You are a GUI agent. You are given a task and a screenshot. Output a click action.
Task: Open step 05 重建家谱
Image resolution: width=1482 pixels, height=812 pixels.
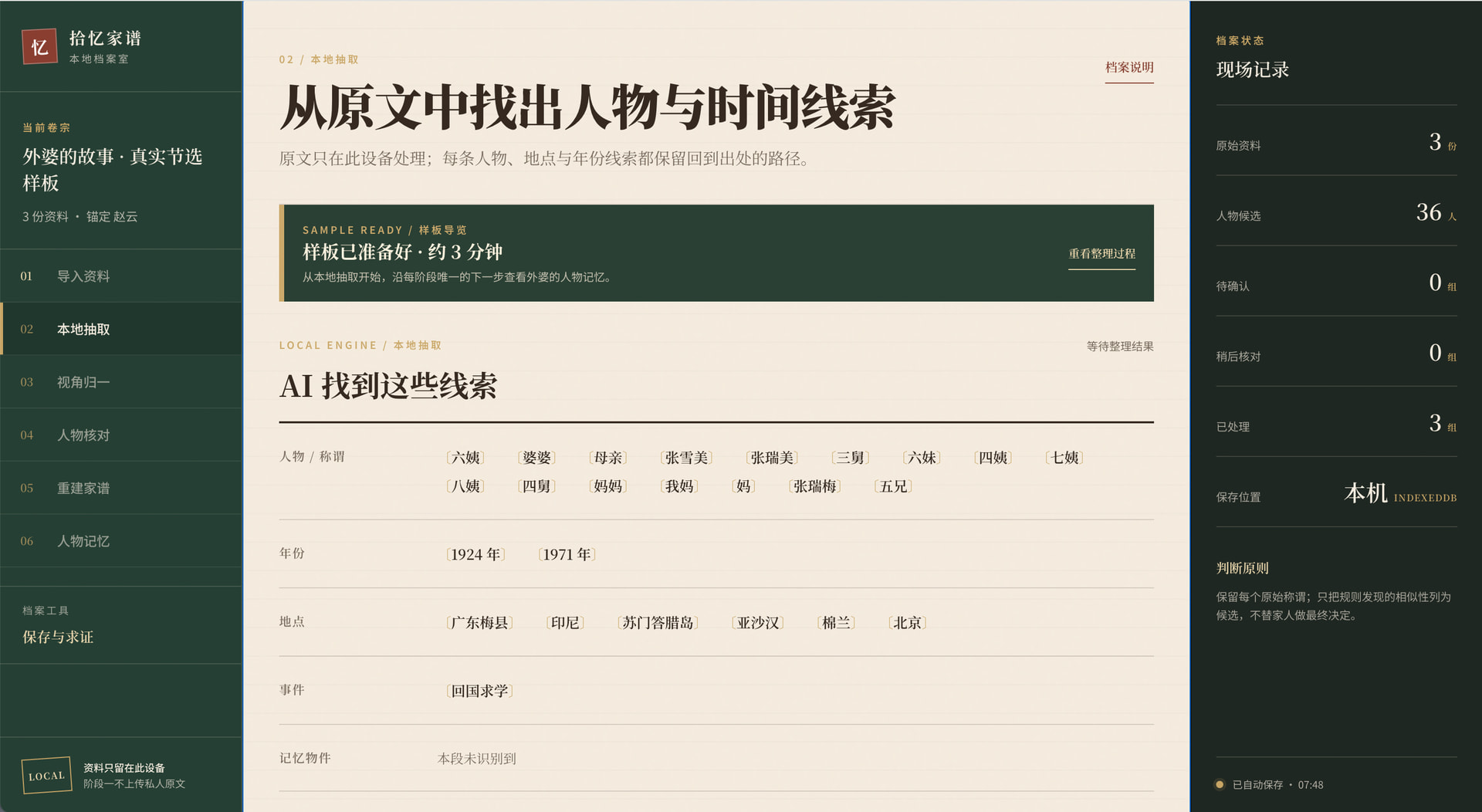121,488
